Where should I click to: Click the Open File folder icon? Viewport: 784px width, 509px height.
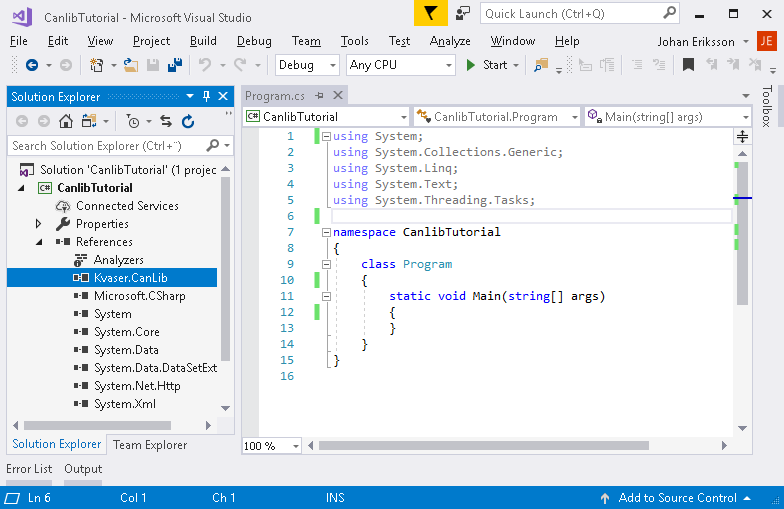(131, 65)
